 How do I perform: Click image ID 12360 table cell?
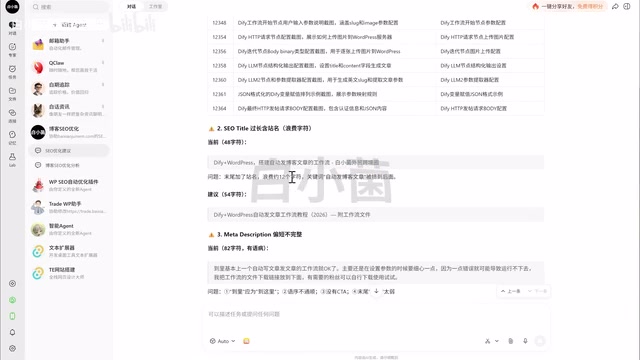219,80
